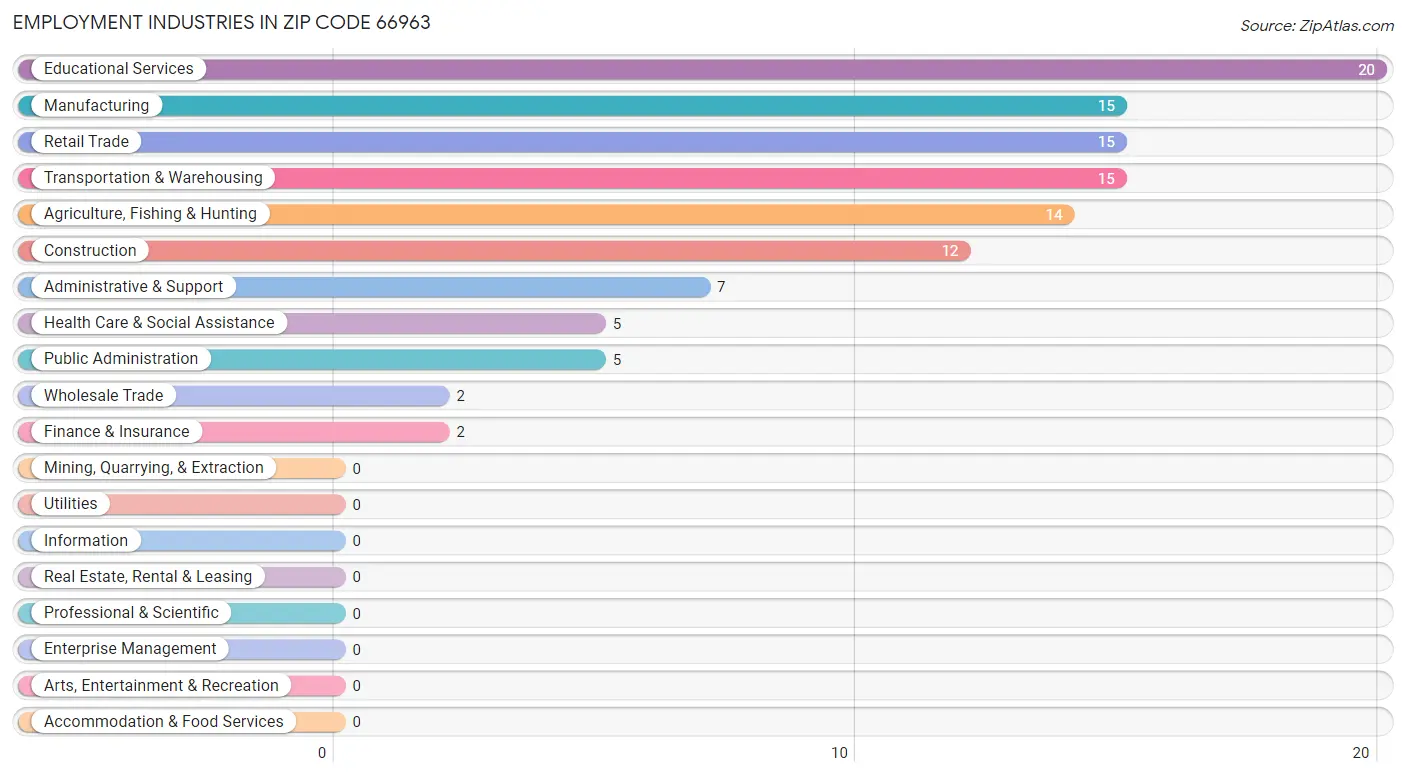Click the Administrative & Support value 7
1406x777 pixels.
(x=721, y=288)
